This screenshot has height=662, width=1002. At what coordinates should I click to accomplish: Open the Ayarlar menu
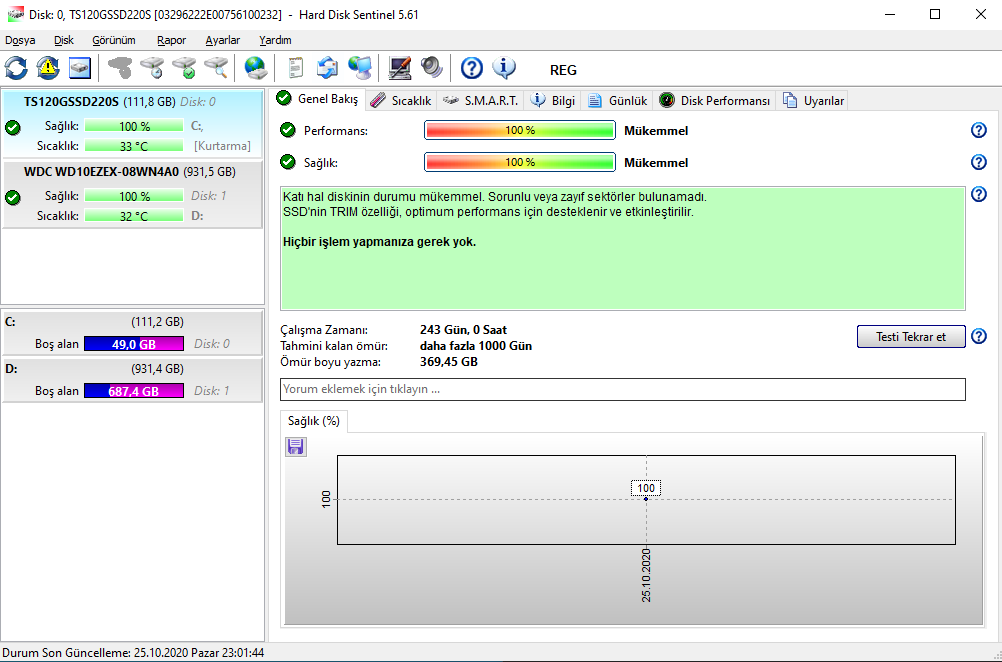coord(222,40)
